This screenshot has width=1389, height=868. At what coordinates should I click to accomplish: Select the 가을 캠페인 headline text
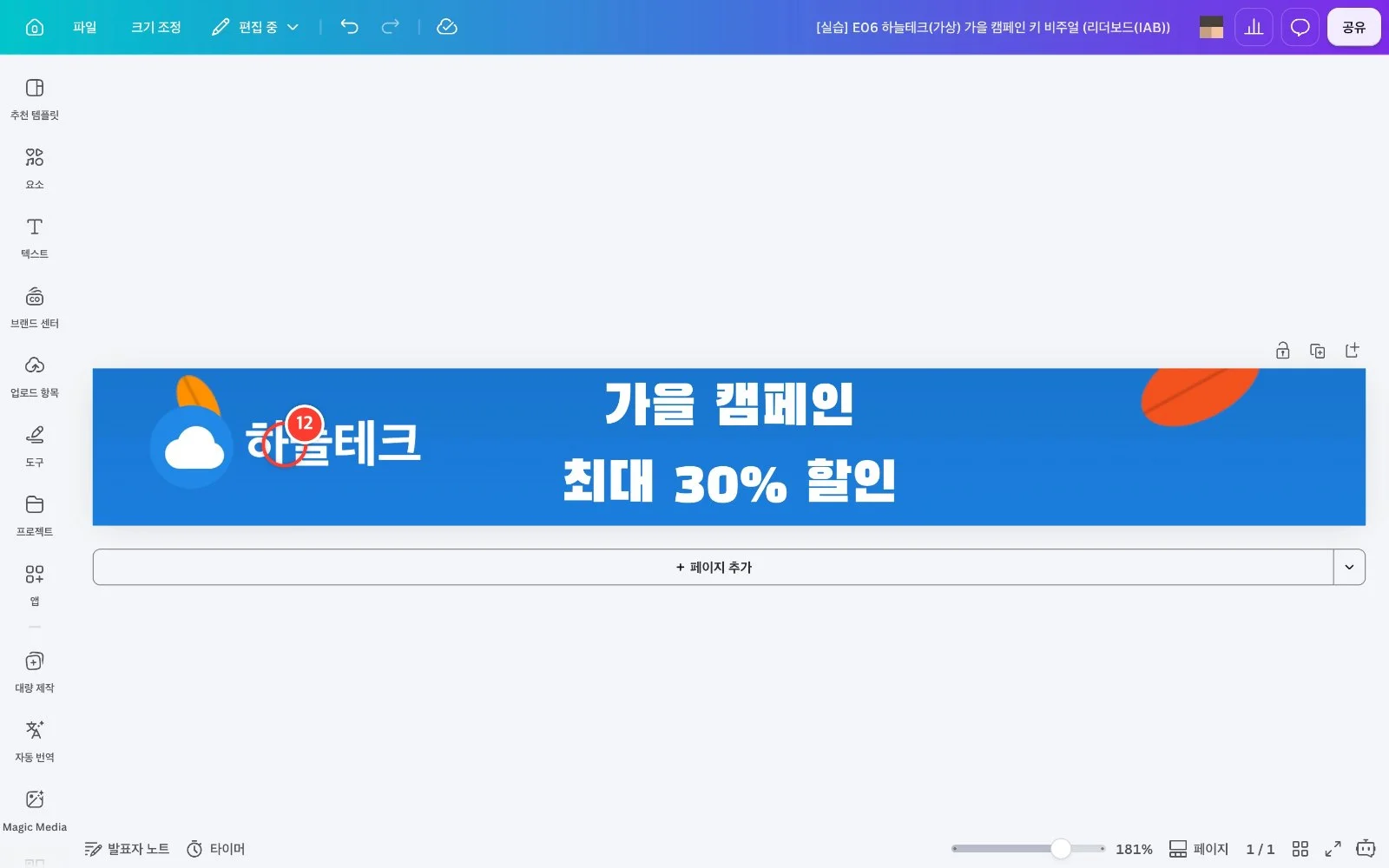click(729, 404)
